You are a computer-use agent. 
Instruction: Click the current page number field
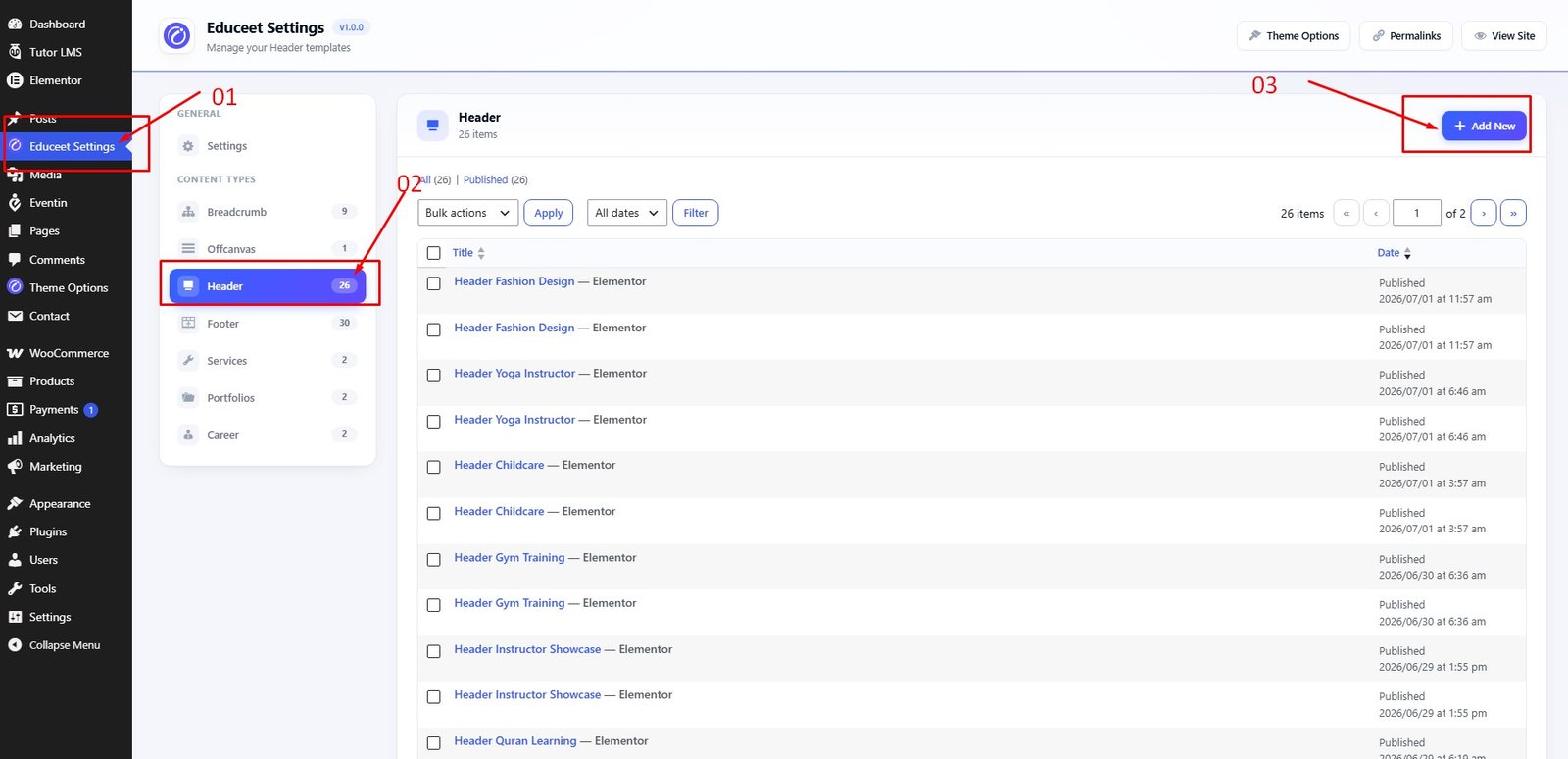pyautogui.click(x=1416, y=213)
